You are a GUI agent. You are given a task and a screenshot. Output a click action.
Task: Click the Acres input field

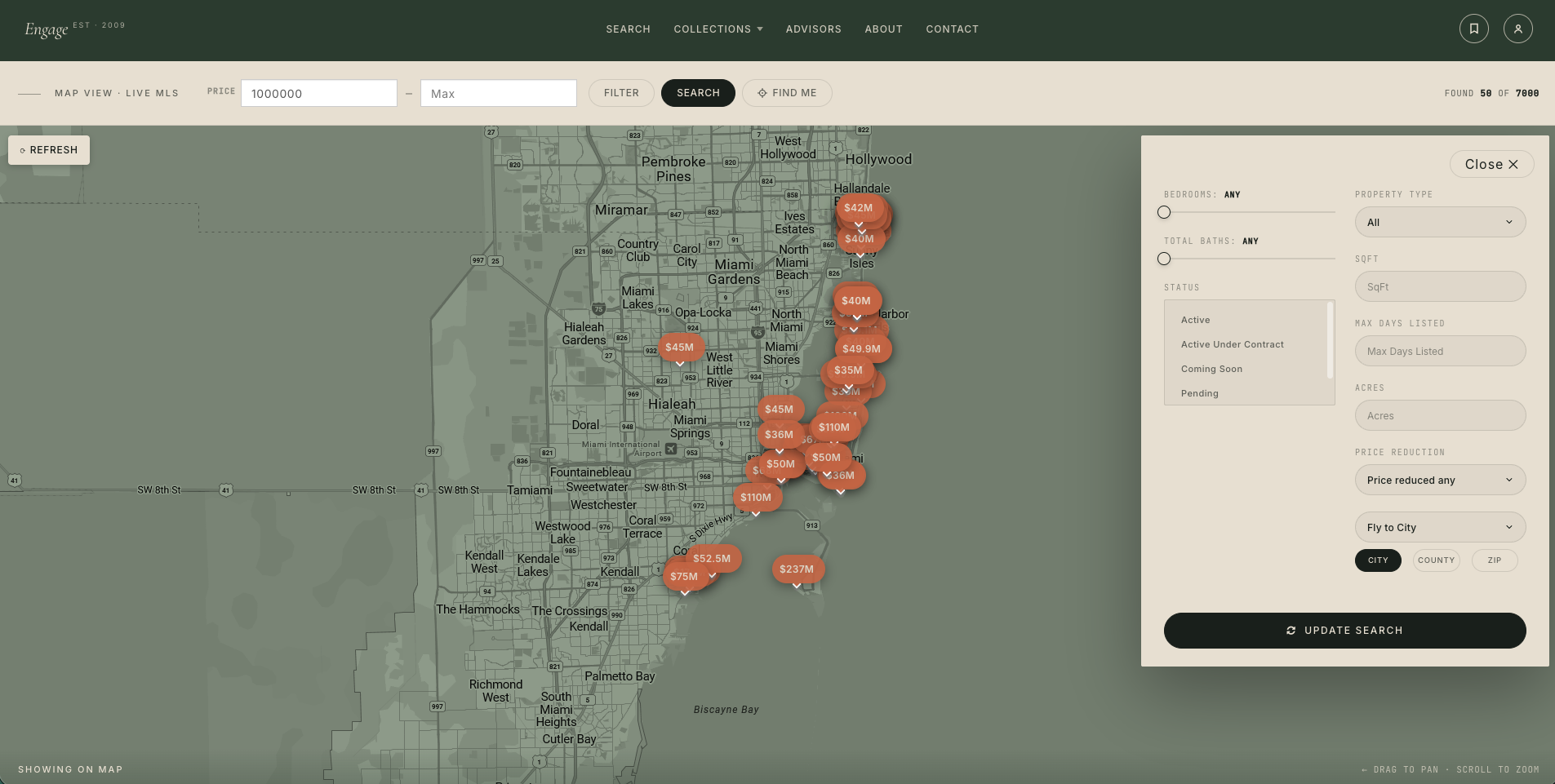point(1440,415)
